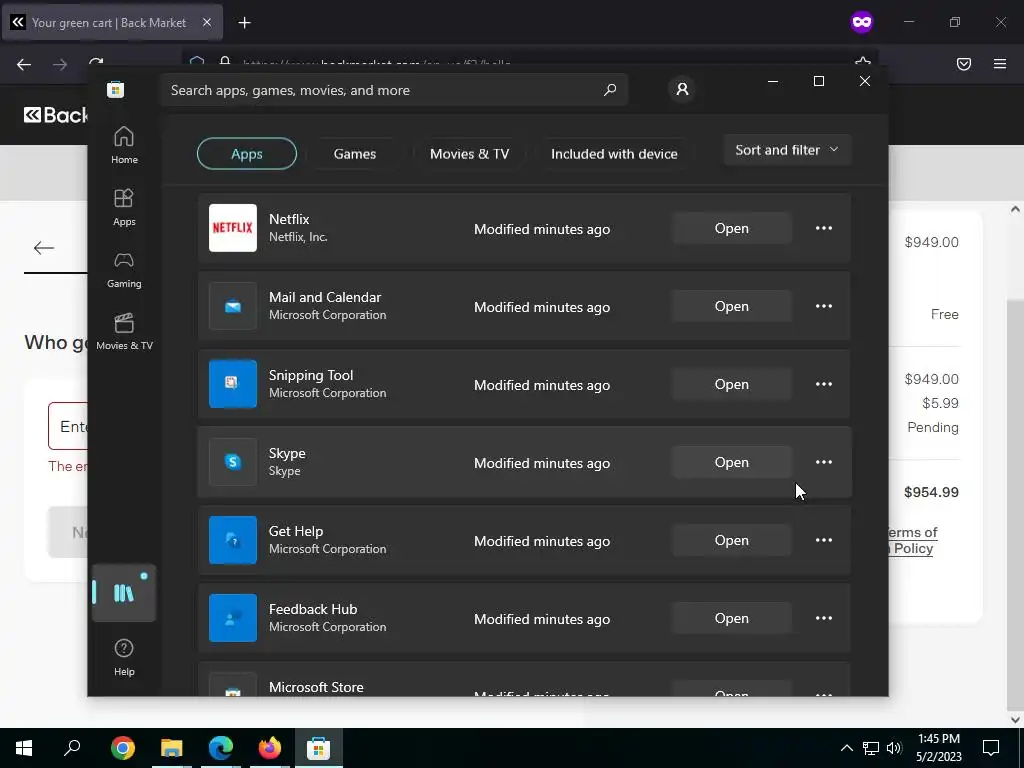This screenshot has width=1024, height=768.
Task: Open the Netflix app
Action: tap(731, 228)
